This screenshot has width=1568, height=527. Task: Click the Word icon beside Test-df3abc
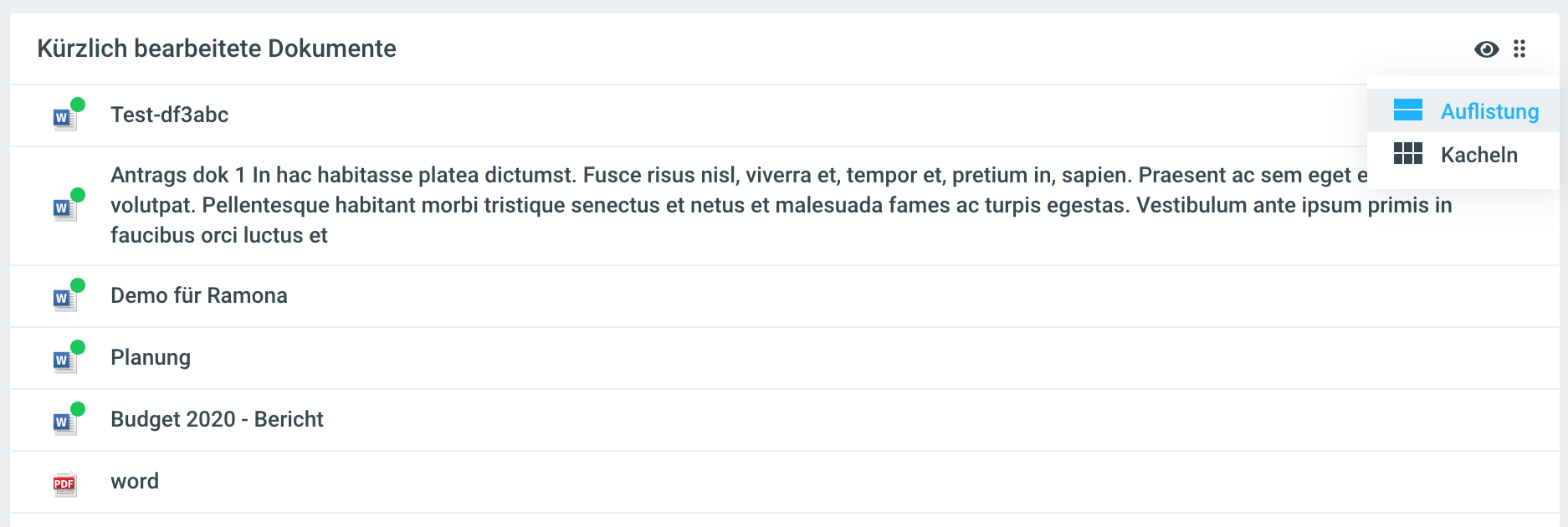coord(64,118)
